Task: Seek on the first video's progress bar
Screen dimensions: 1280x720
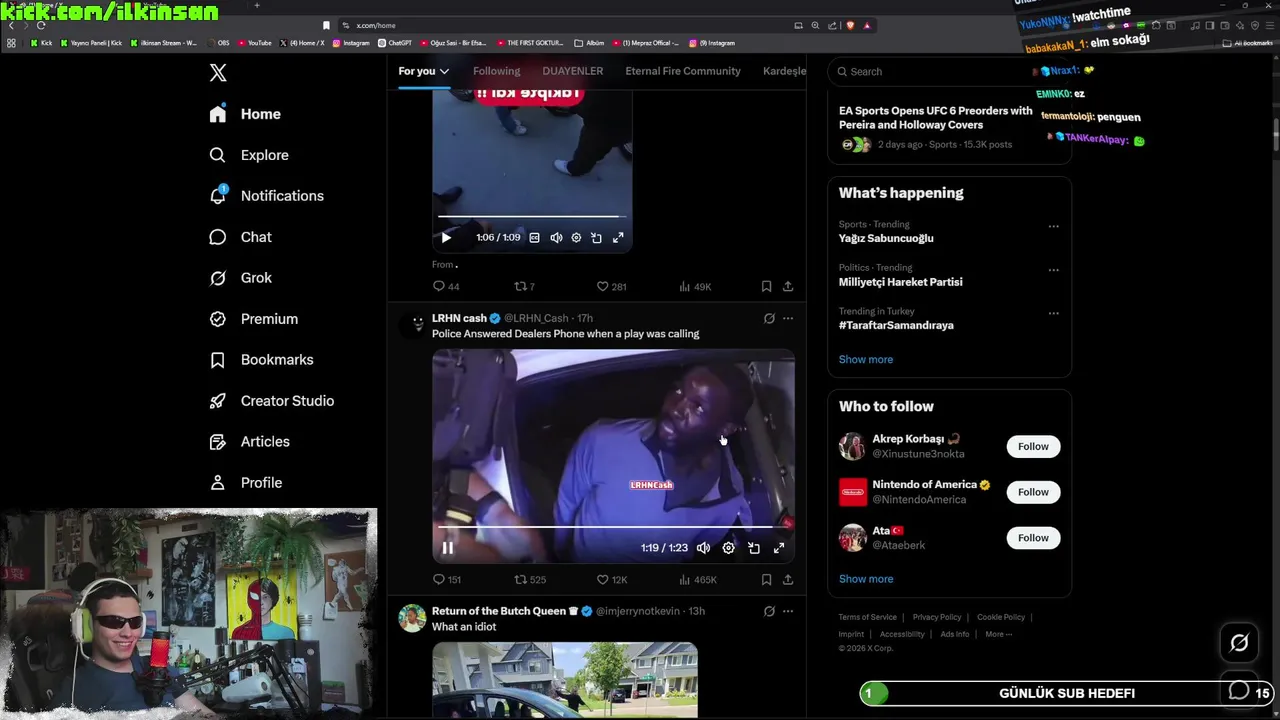Action: click(532, 217)
